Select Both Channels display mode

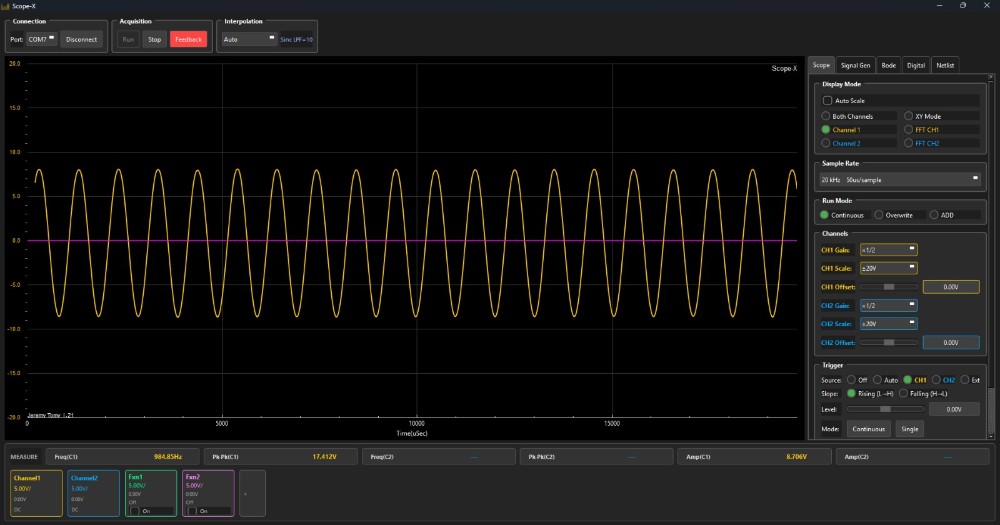(x=825, y=116)
